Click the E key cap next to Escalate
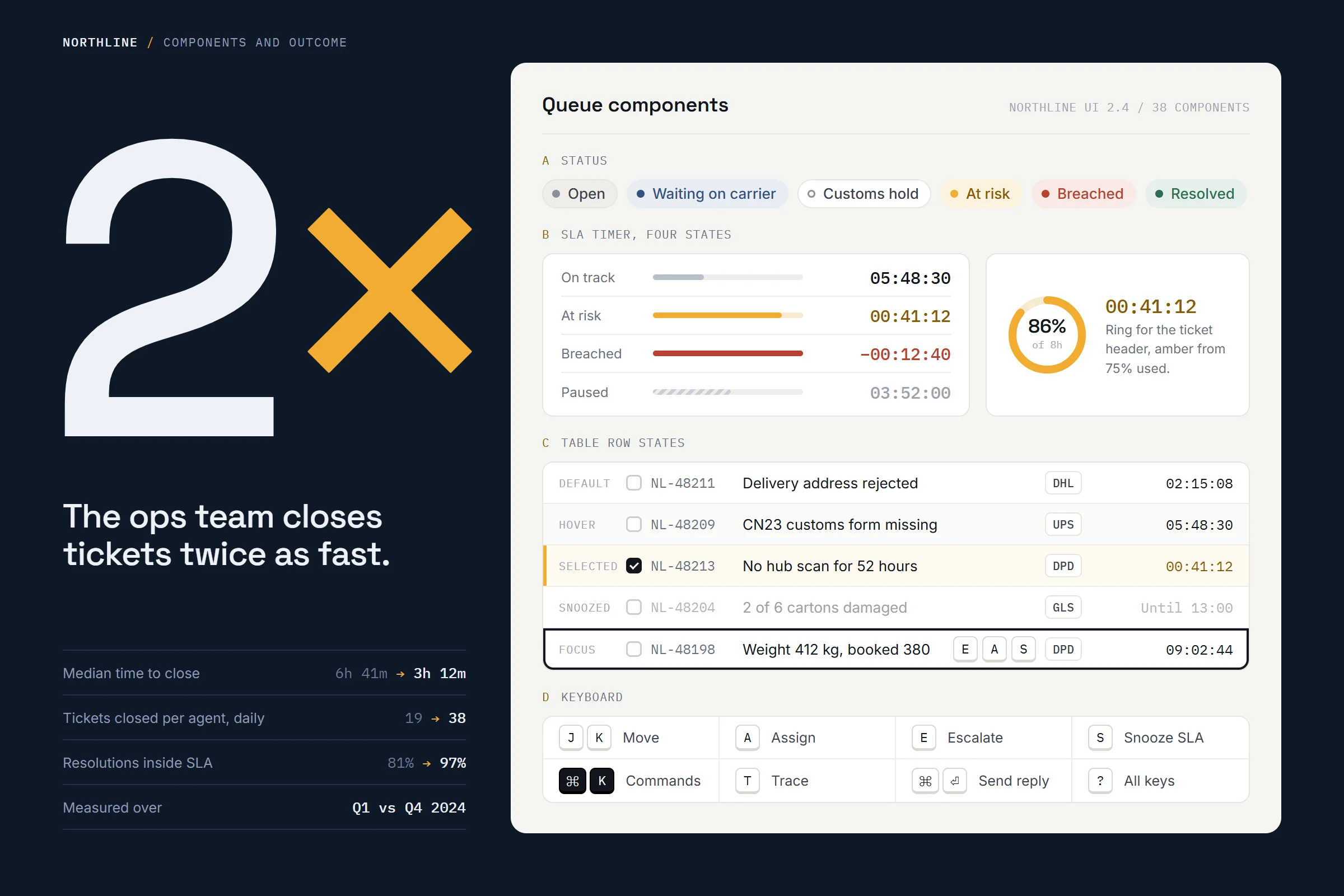The width and height of the screenshot is (1344, 896). tap(923, 737)
